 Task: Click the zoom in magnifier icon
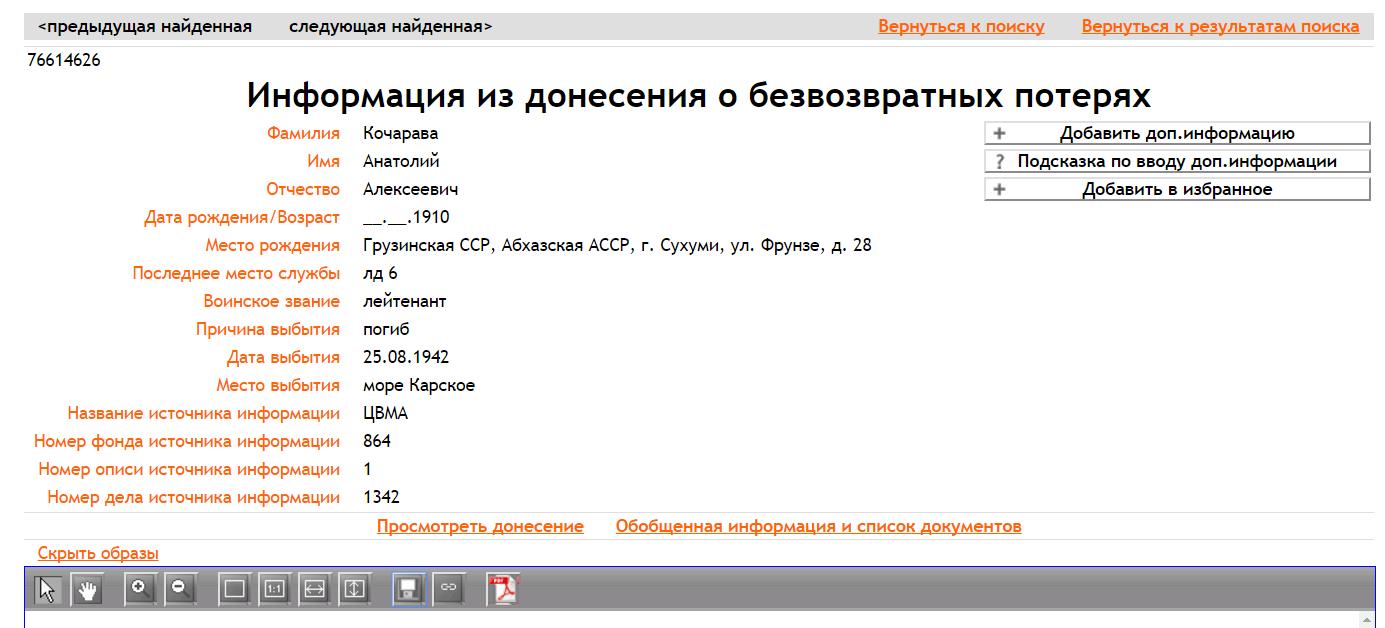[140, 590]
